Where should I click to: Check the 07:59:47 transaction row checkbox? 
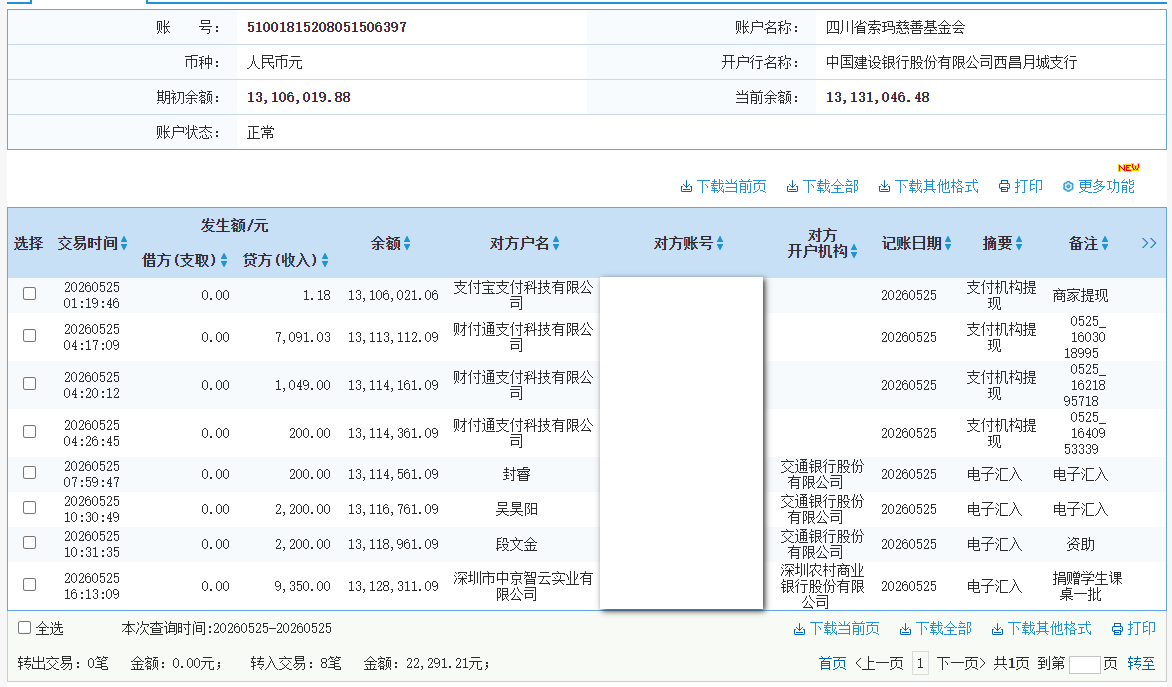click(x=29, y=472)
